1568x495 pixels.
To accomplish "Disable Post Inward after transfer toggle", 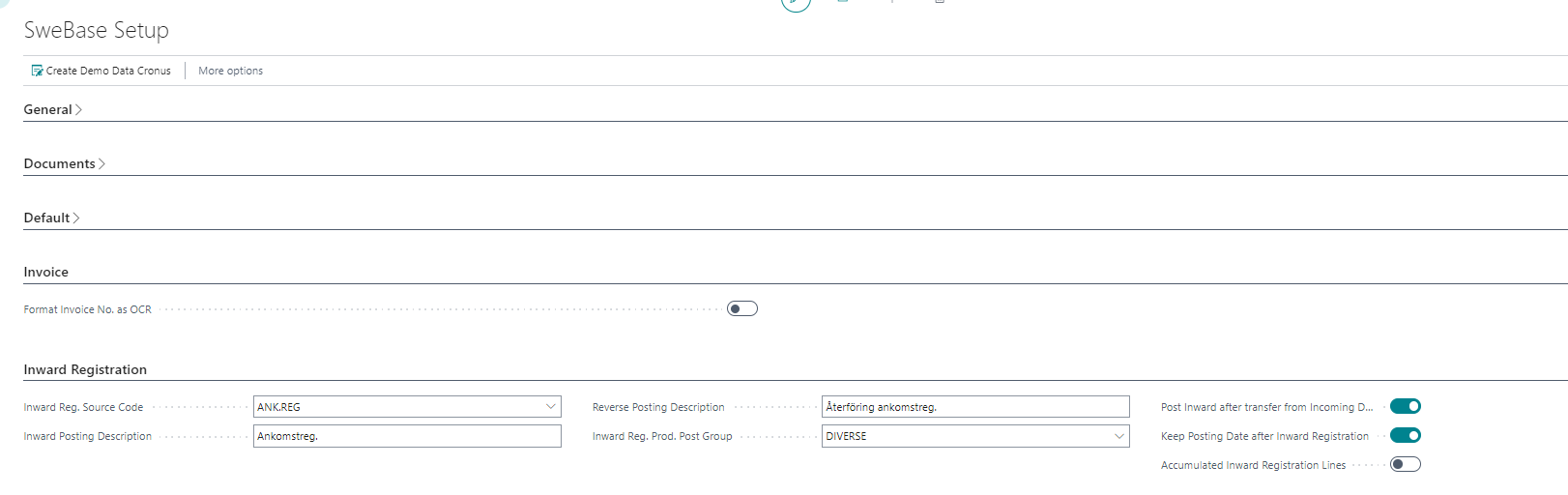I will coord(1406,406).
